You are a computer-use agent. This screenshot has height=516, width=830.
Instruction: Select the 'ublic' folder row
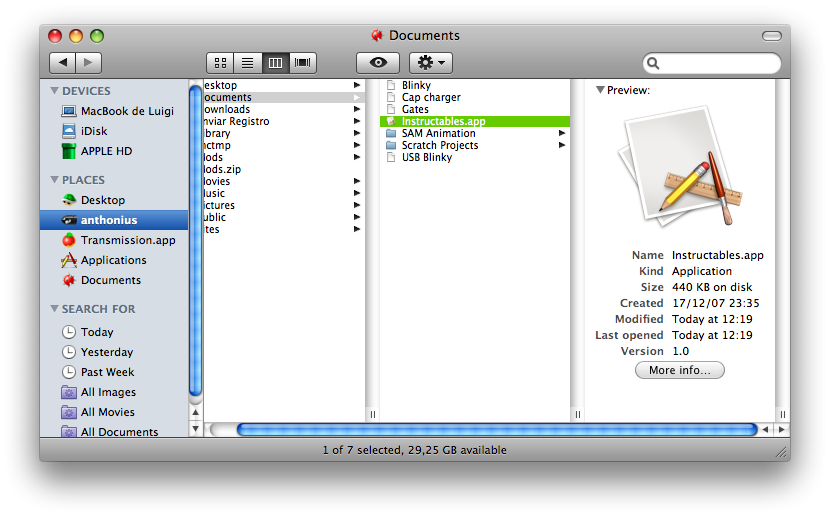tap(284, 217)
